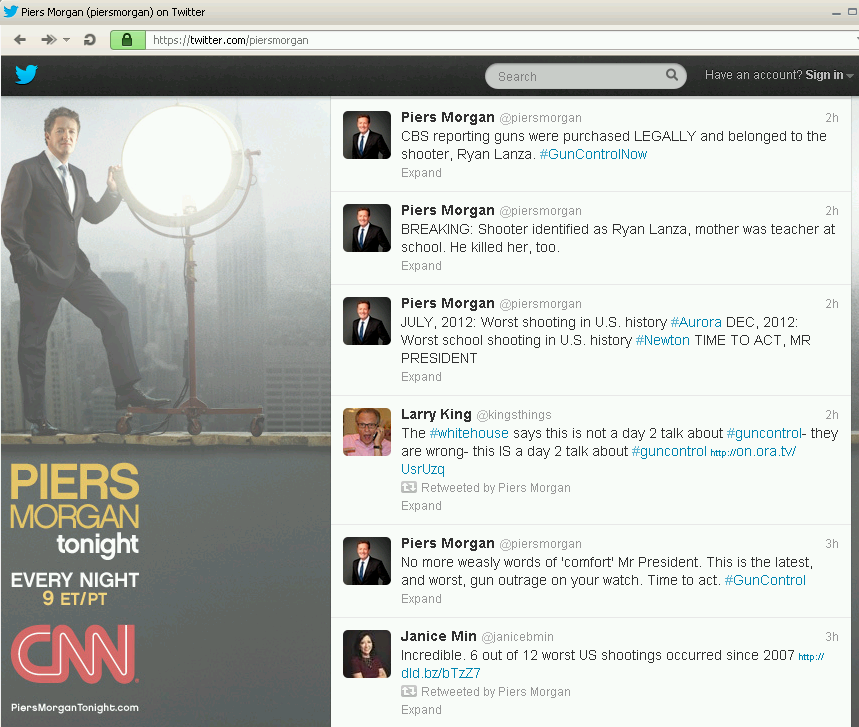859x727 pixels.
Task: Click the green SSL padlock icon
Action: pyautogui.click(x=127, y=40)
